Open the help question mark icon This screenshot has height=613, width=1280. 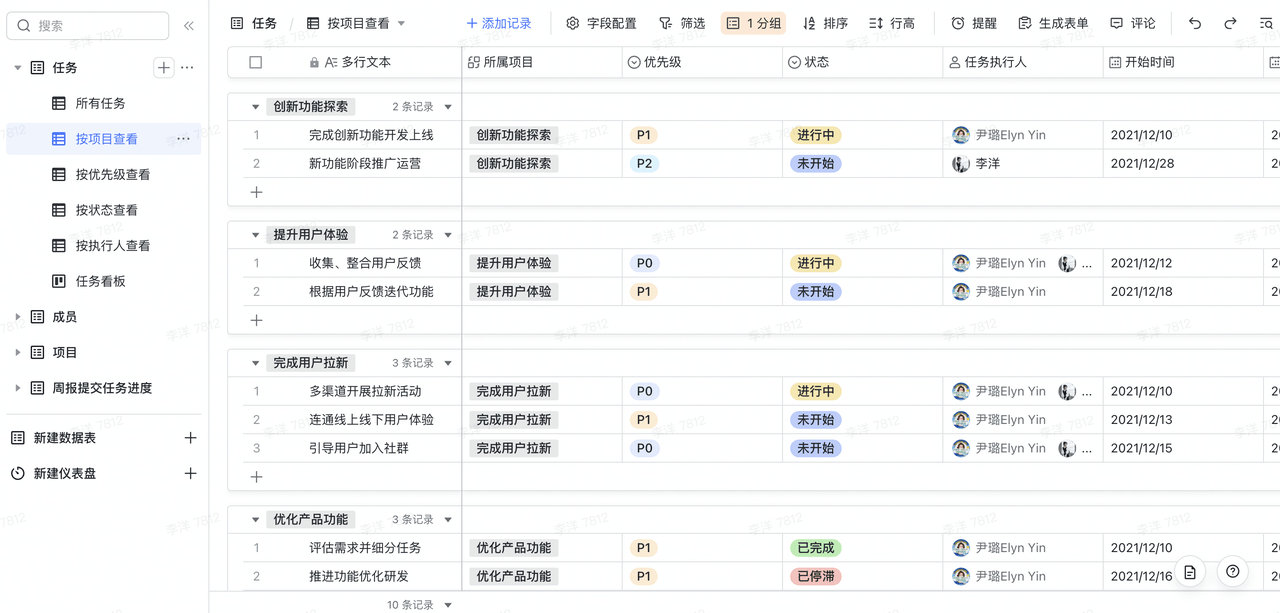[x=1233, y=571]
